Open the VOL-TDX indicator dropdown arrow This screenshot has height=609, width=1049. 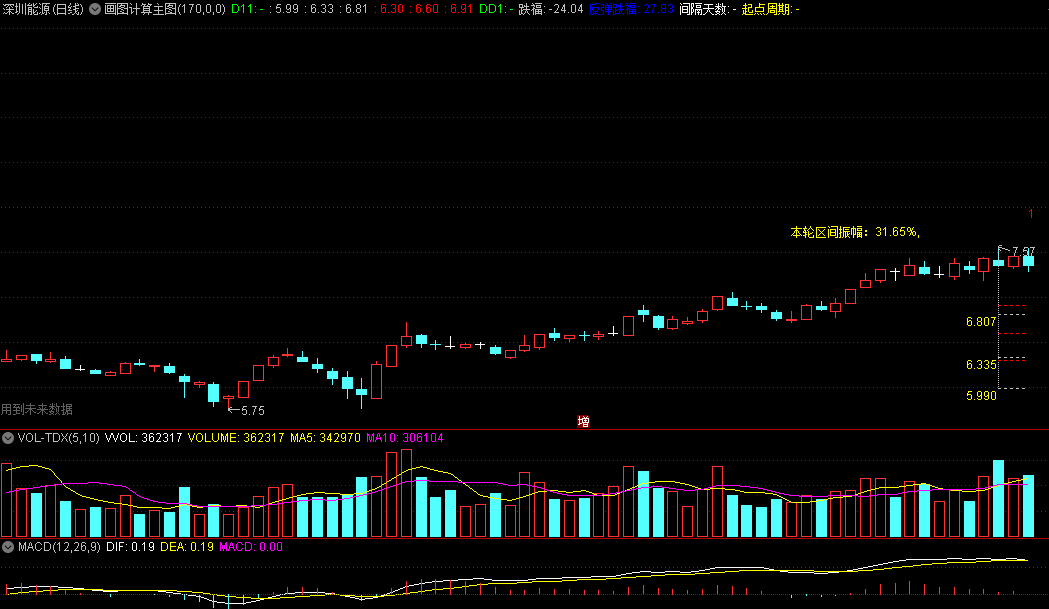point(8,438)
